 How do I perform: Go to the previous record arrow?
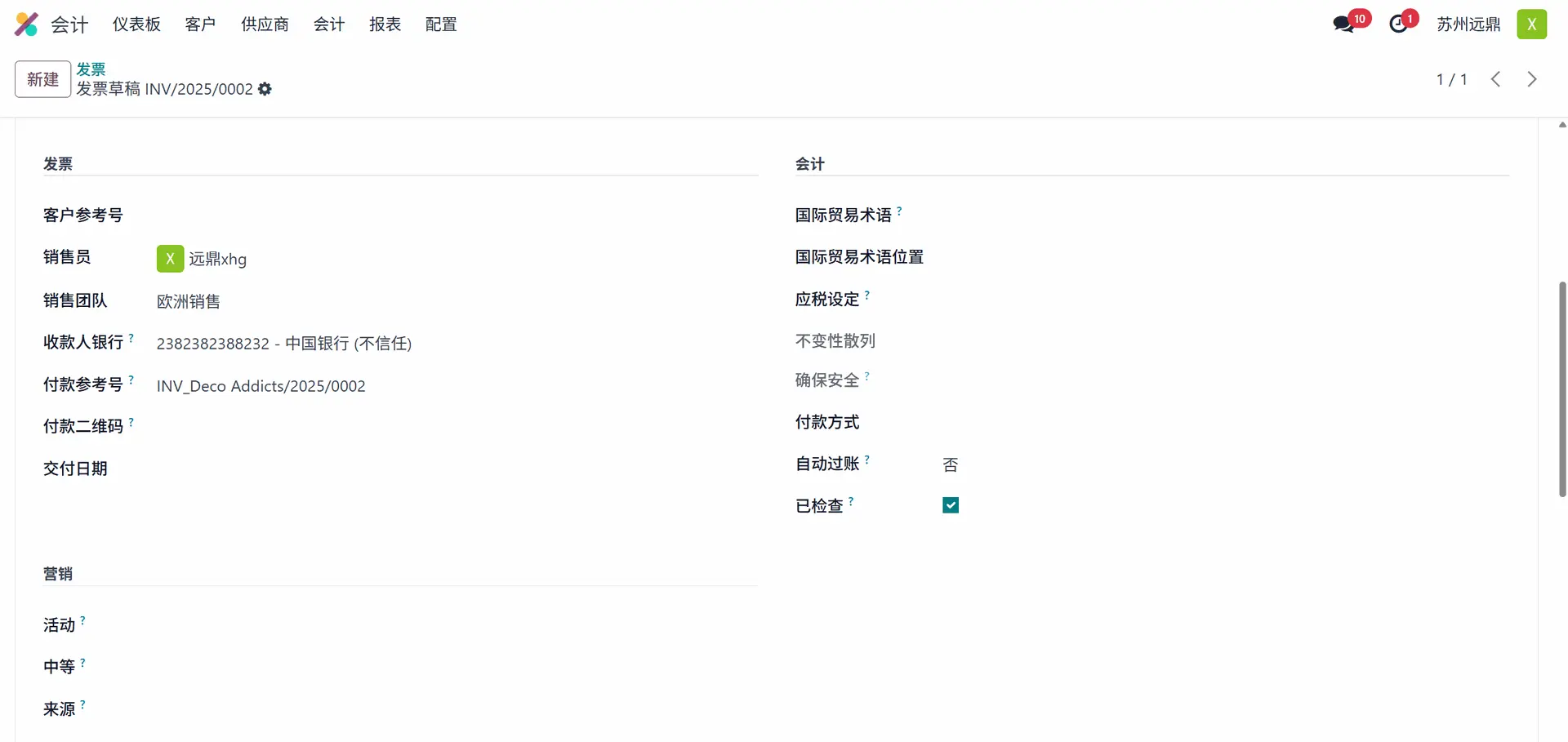1495,79
